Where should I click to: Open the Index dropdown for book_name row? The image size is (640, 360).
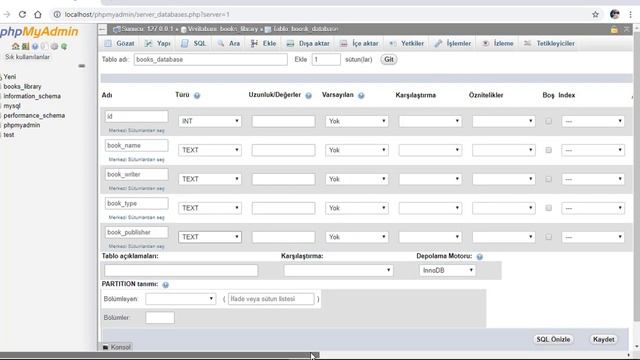593,150
